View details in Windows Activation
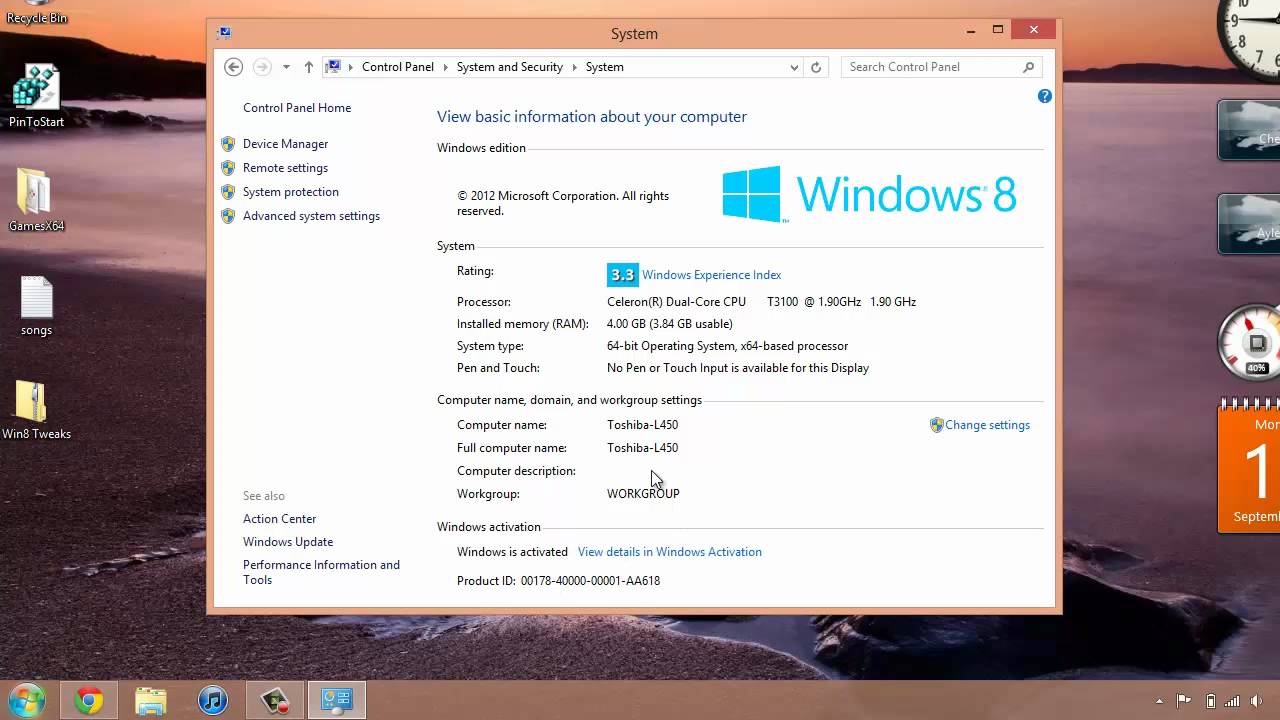This screenshot has height=720, width=1280. tap(670, 552)
